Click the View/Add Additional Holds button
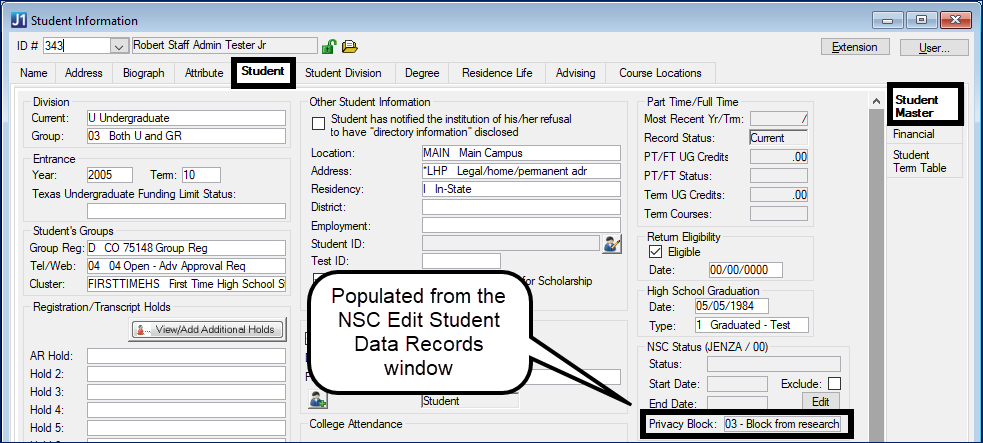Screen dimensions: 983x443 tap(209, 329)
